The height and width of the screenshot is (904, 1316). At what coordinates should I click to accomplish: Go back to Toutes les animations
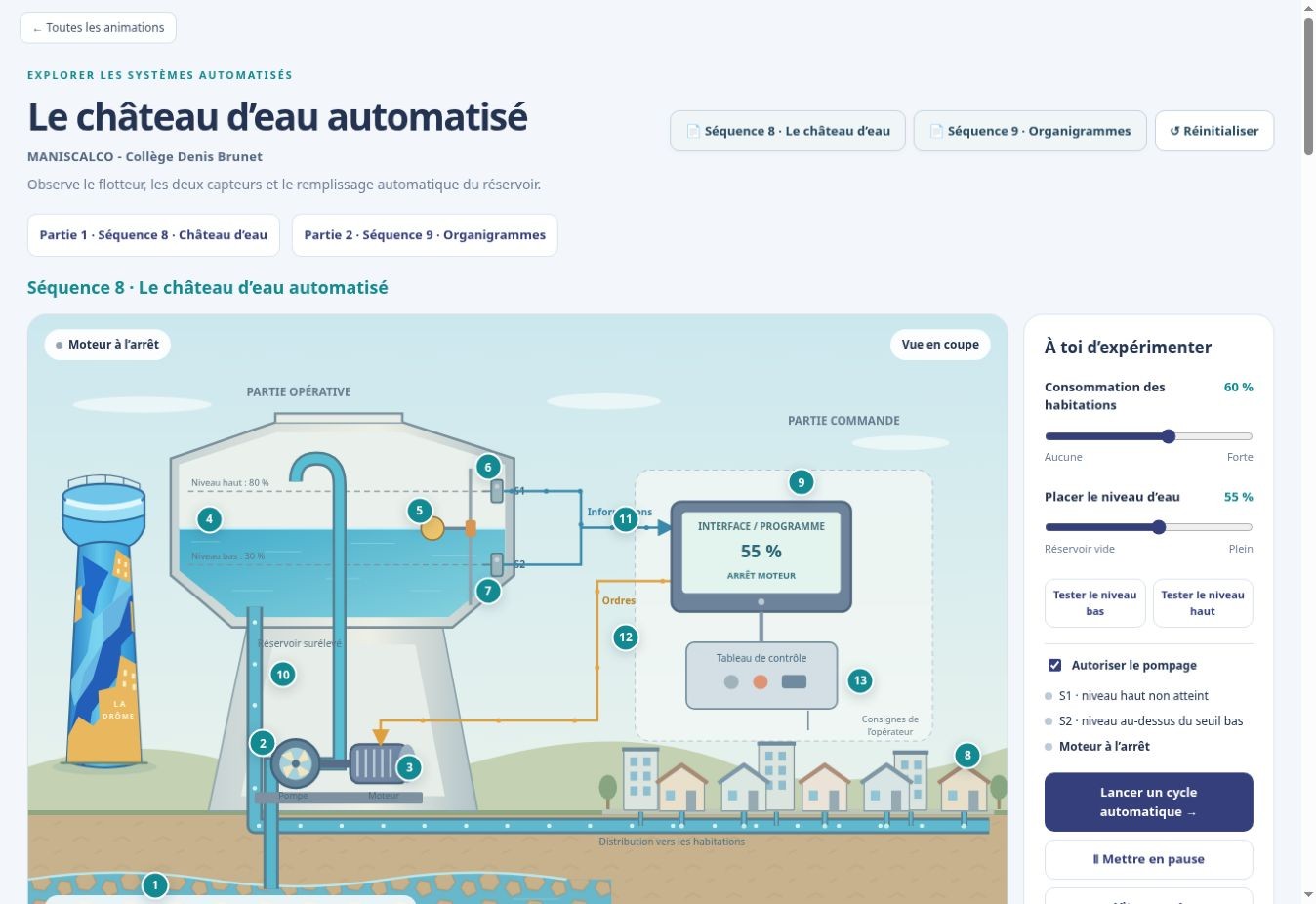(x=98, y=27)
